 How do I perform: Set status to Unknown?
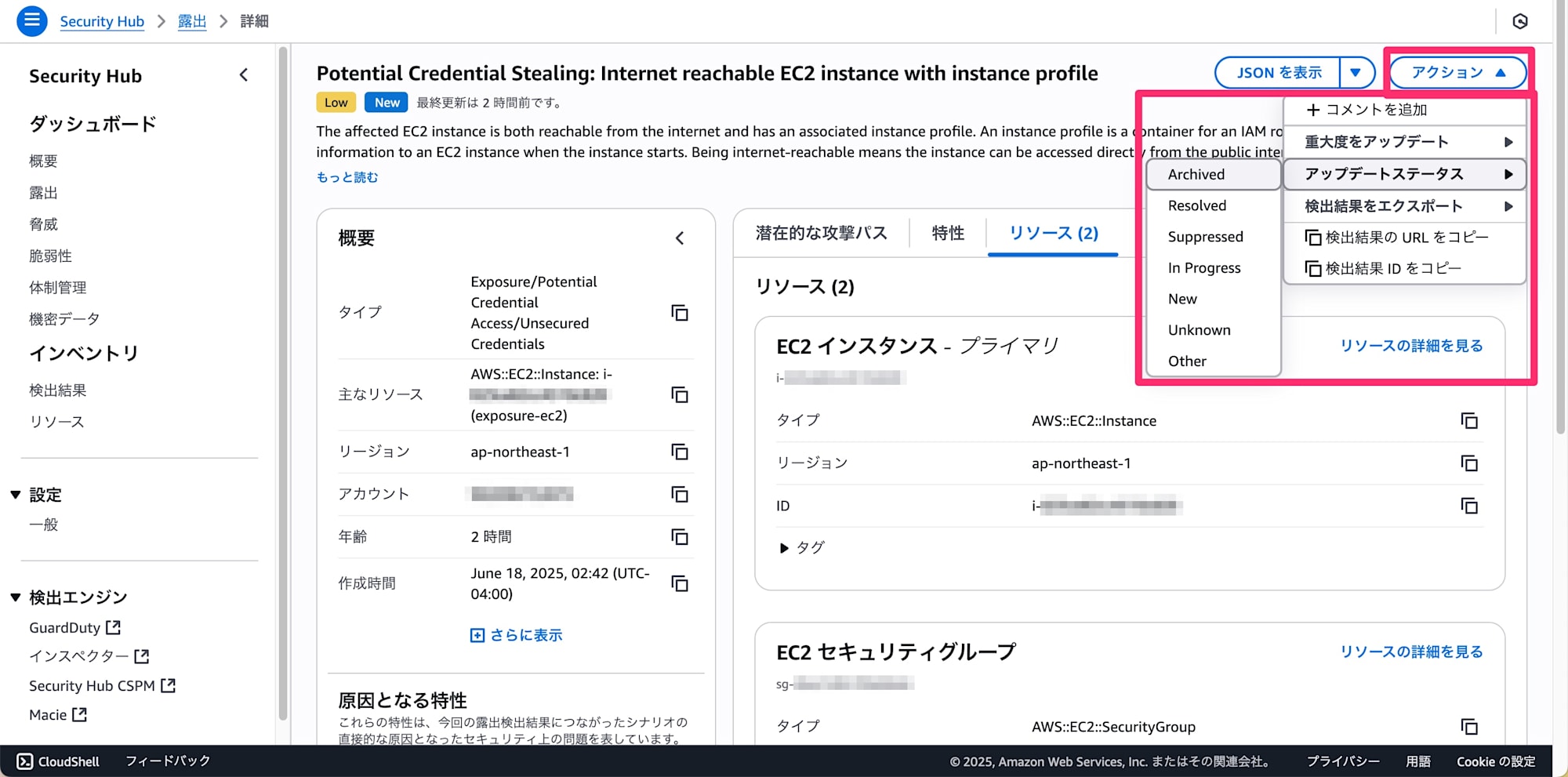tap(1214, 330)
